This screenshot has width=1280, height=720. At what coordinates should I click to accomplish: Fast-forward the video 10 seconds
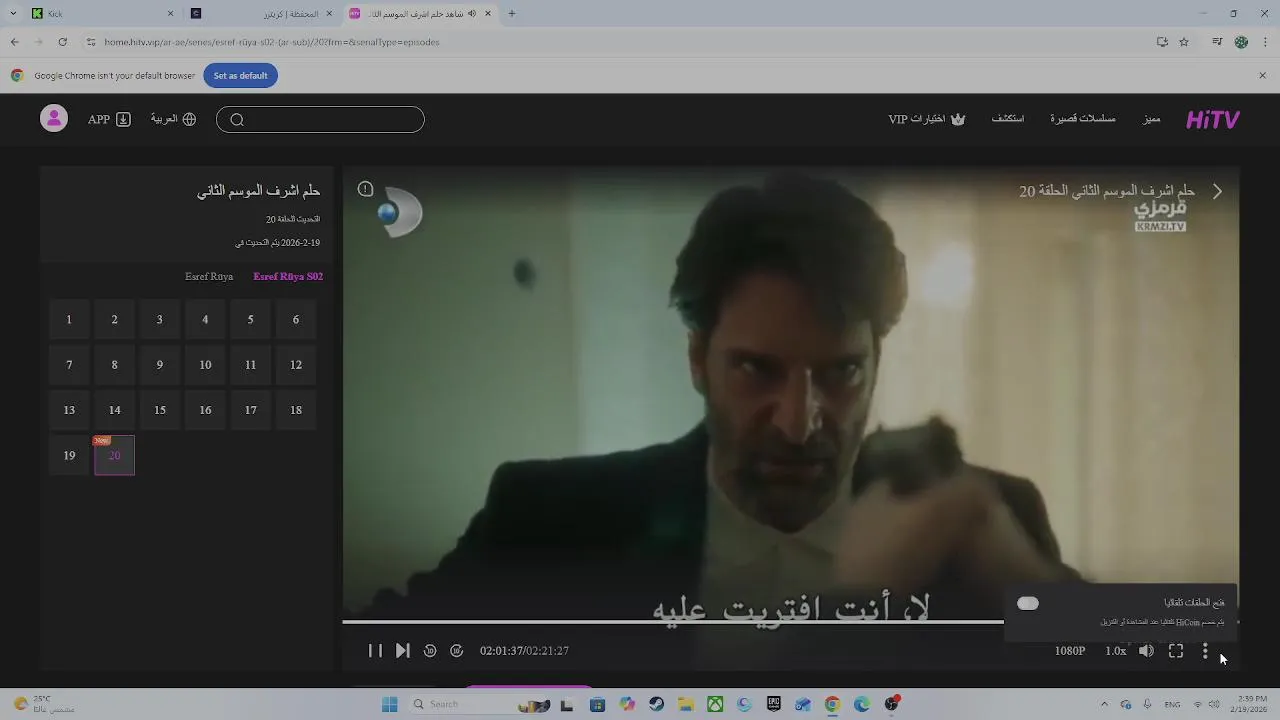(x=456, y=651)
